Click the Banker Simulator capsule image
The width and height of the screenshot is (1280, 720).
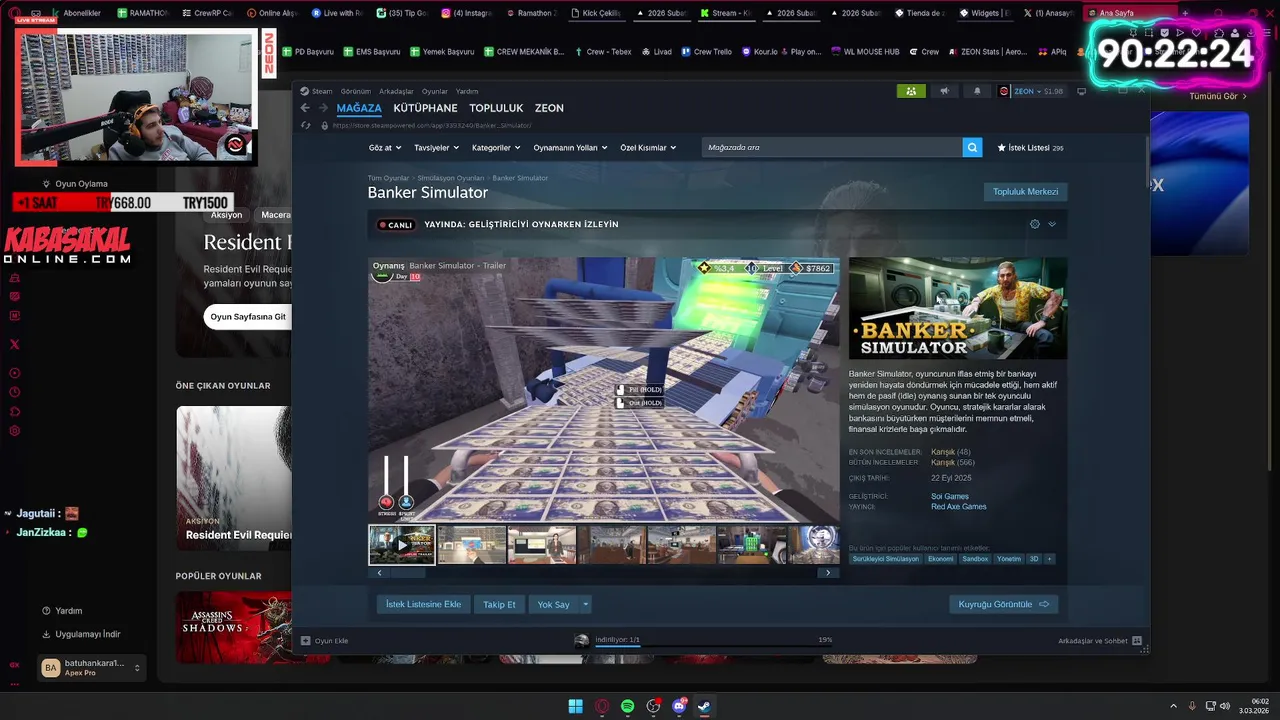pyautogui.click(x=958, y=308)
